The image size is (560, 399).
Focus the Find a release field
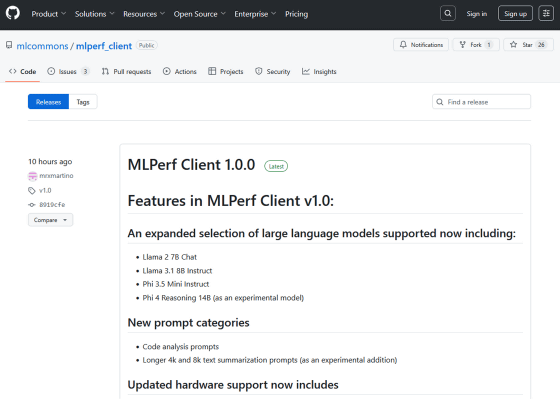pyautogui.click(x=481, y=102)
